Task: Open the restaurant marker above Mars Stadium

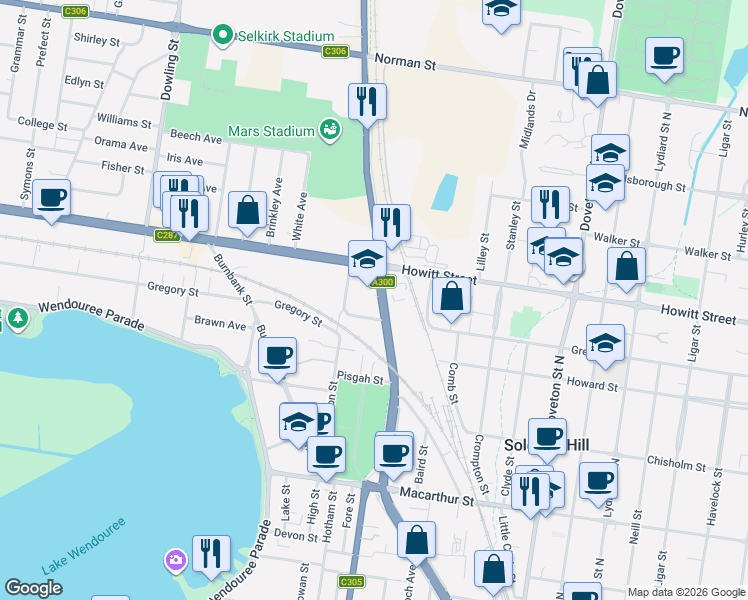Action: point(367,105)
